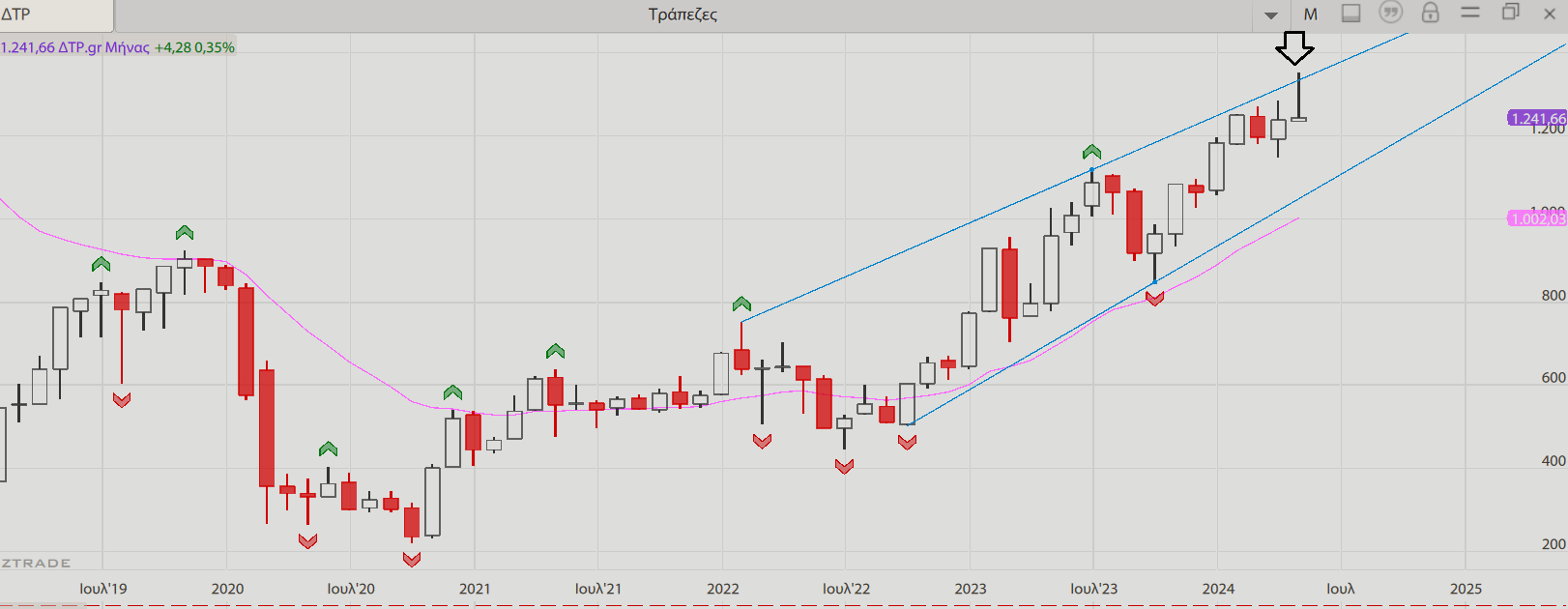Click the 400 price axis label
The height and width of the screenshot is (609, 1568).
1553,461
